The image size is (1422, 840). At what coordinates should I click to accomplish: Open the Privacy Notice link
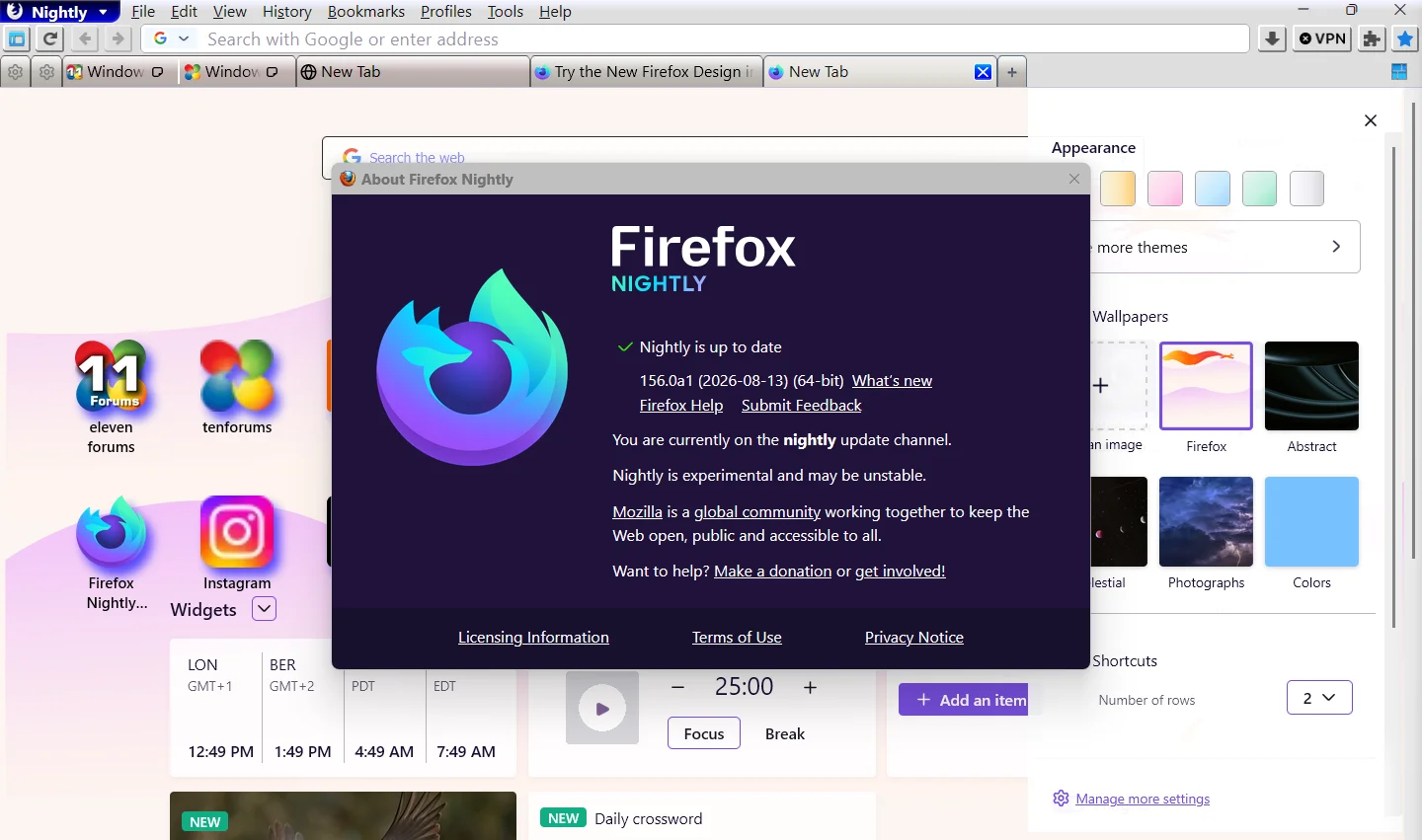(914, 638)
